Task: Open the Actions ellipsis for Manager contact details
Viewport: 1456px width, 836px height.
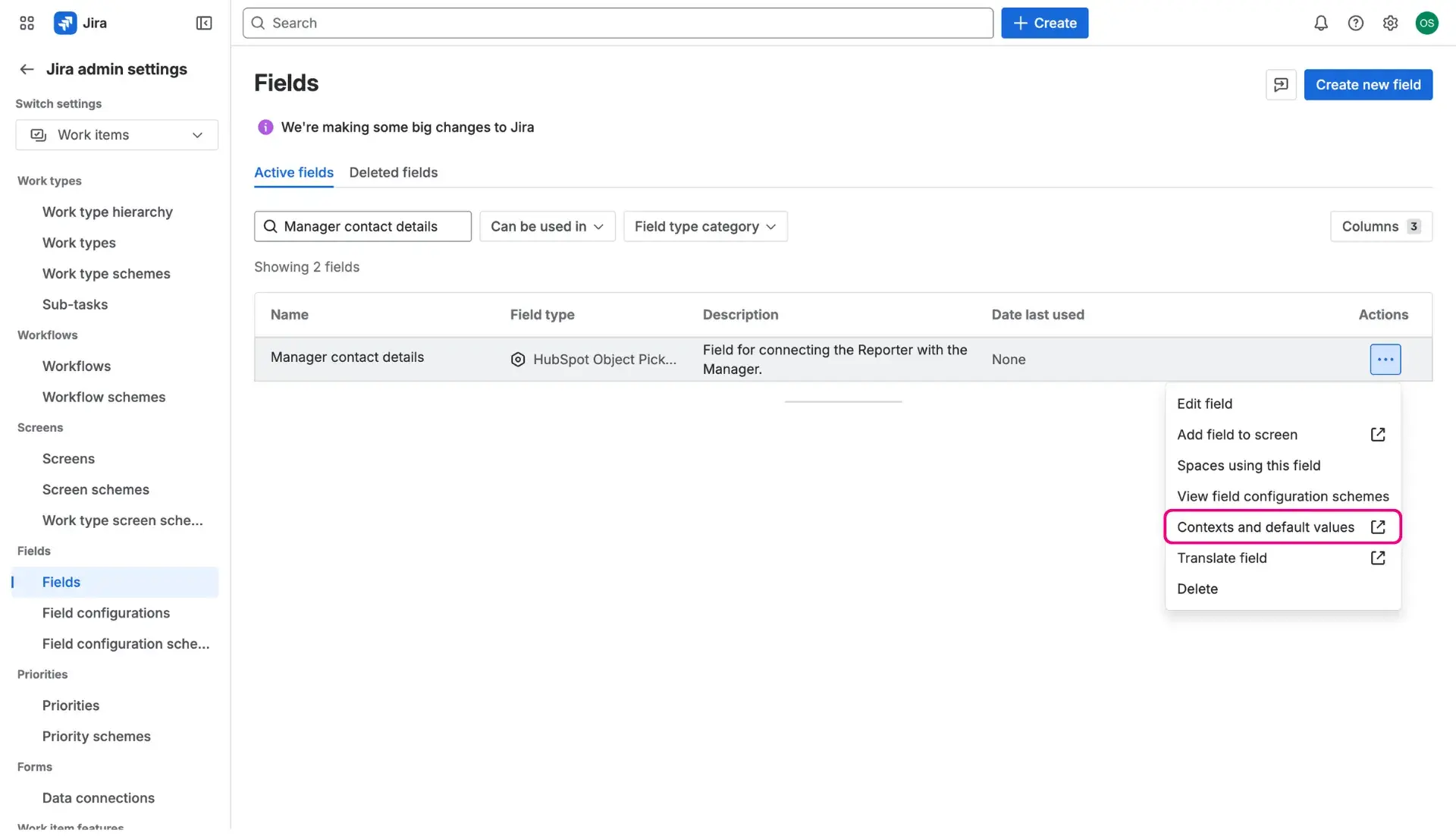Action: pyautogui.click(x=1385, y=359)
